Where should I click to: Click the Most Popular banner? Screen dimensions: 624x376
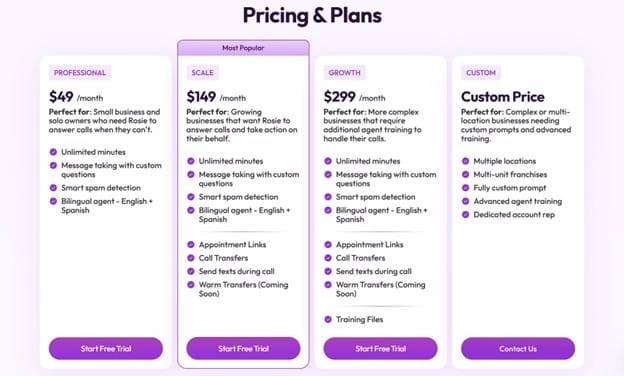243,48
